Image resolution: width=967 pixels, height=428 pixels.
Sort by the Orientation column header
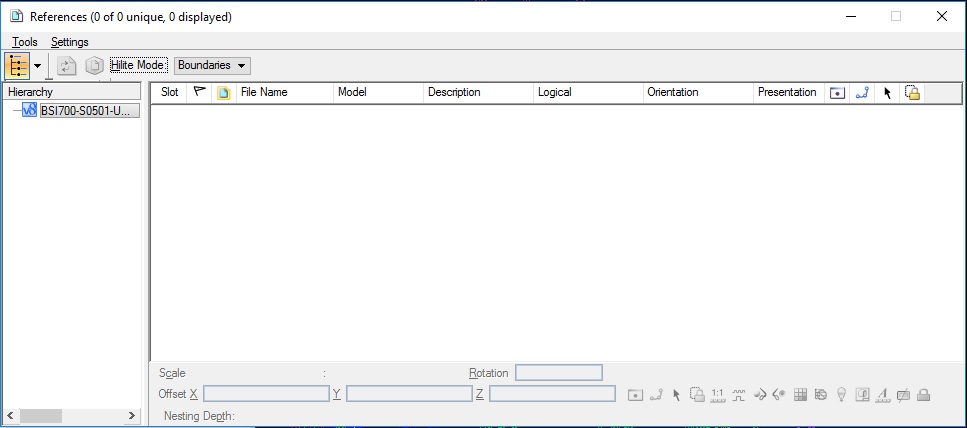point(697,93)
